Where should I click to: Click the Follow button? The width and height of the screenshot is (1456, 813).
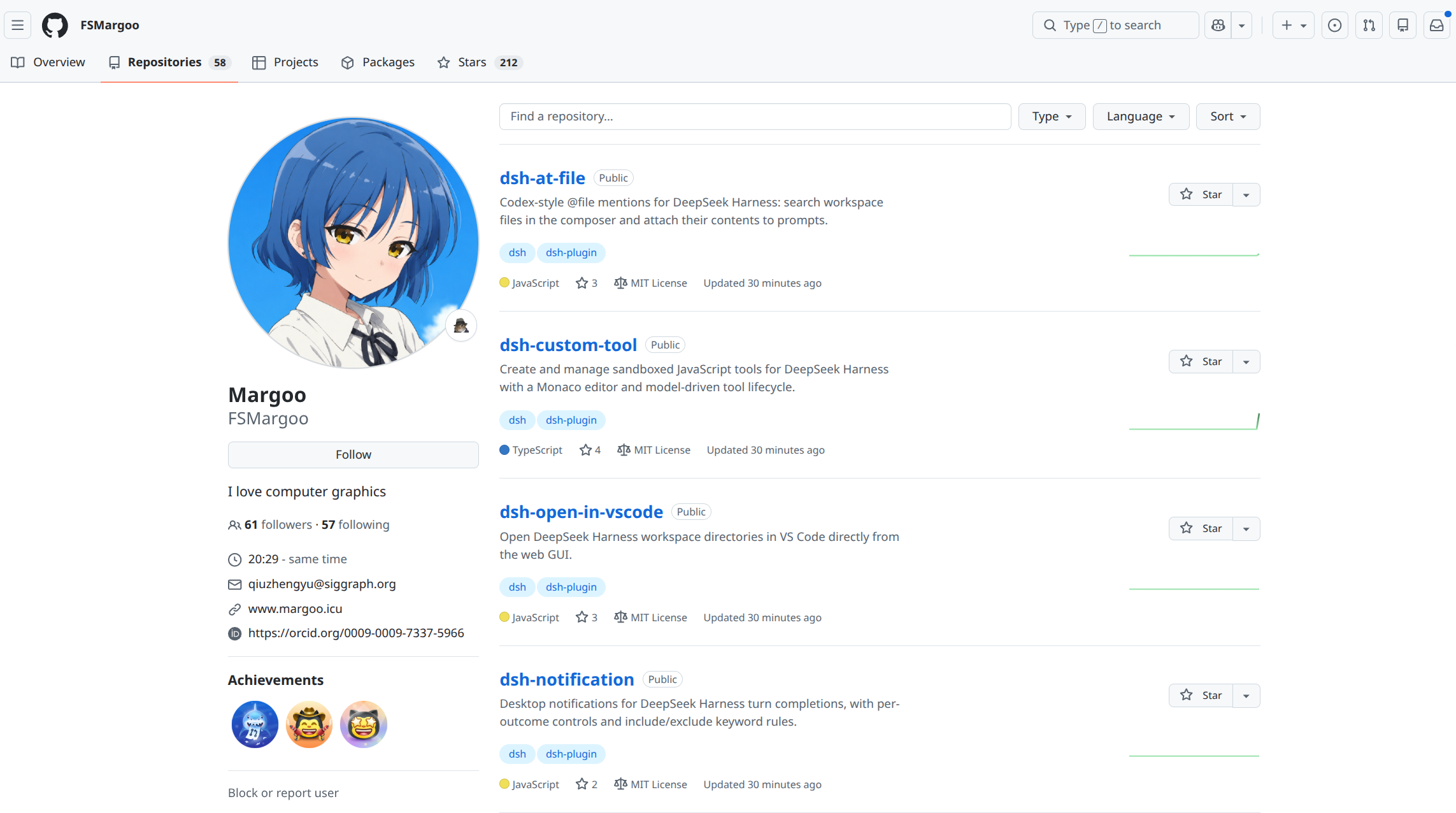353,455
